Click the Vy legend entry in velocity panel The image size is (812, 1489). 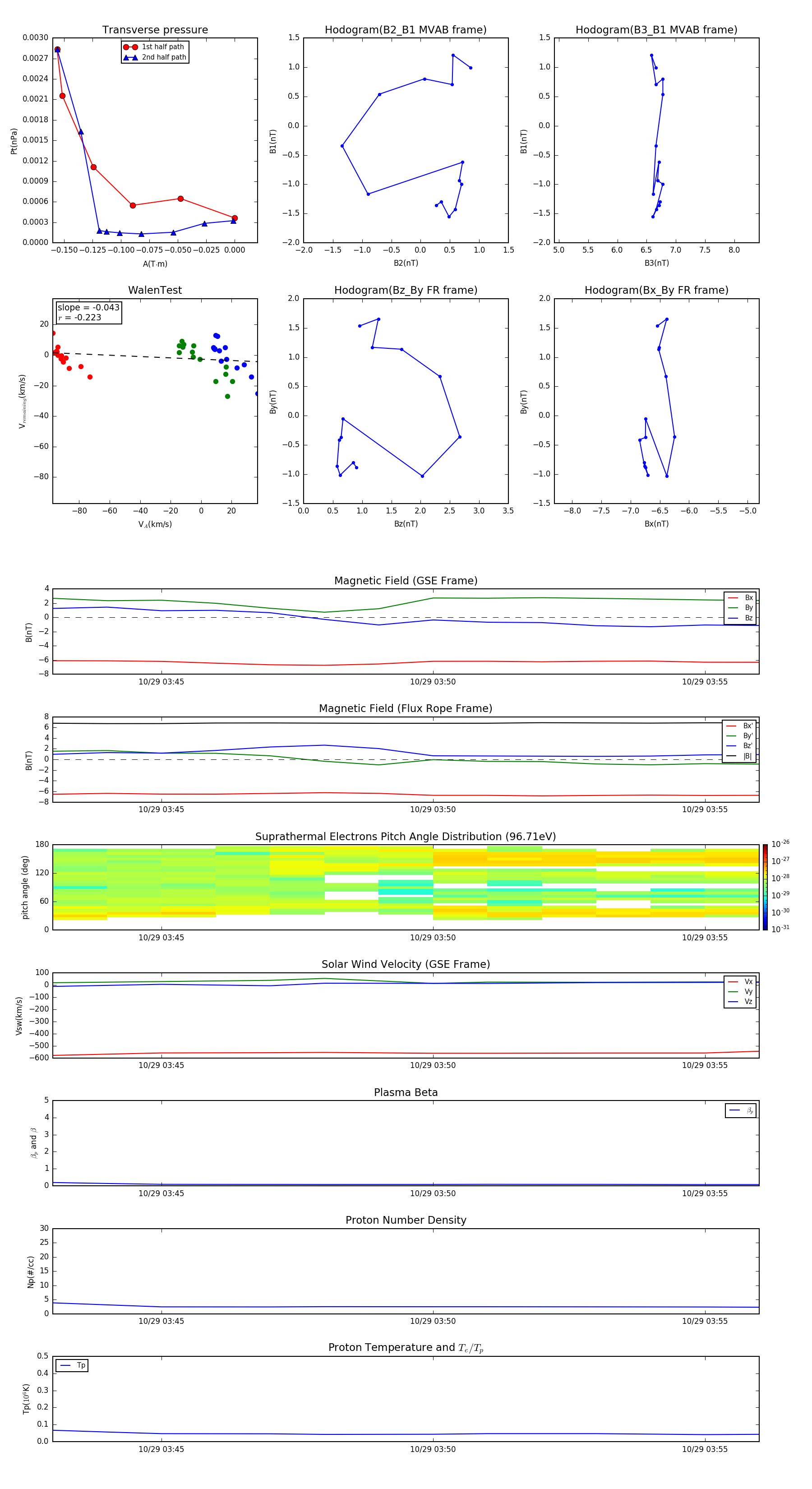740,992
